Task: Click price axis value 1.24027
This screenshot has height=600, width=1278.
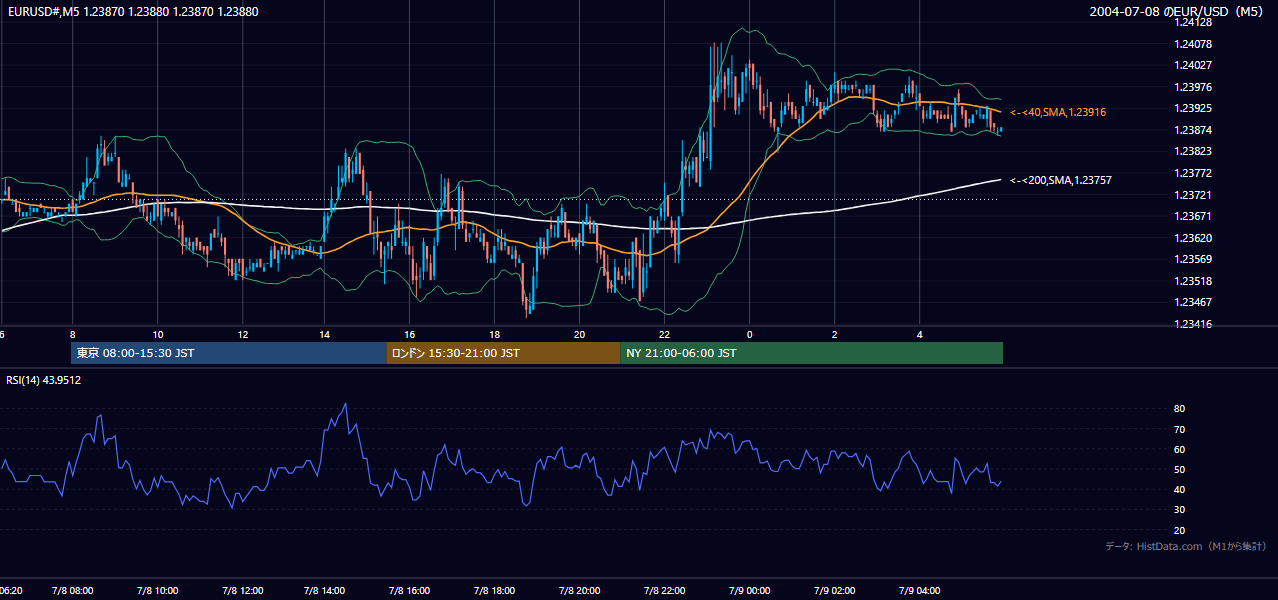Action: 1193,65
